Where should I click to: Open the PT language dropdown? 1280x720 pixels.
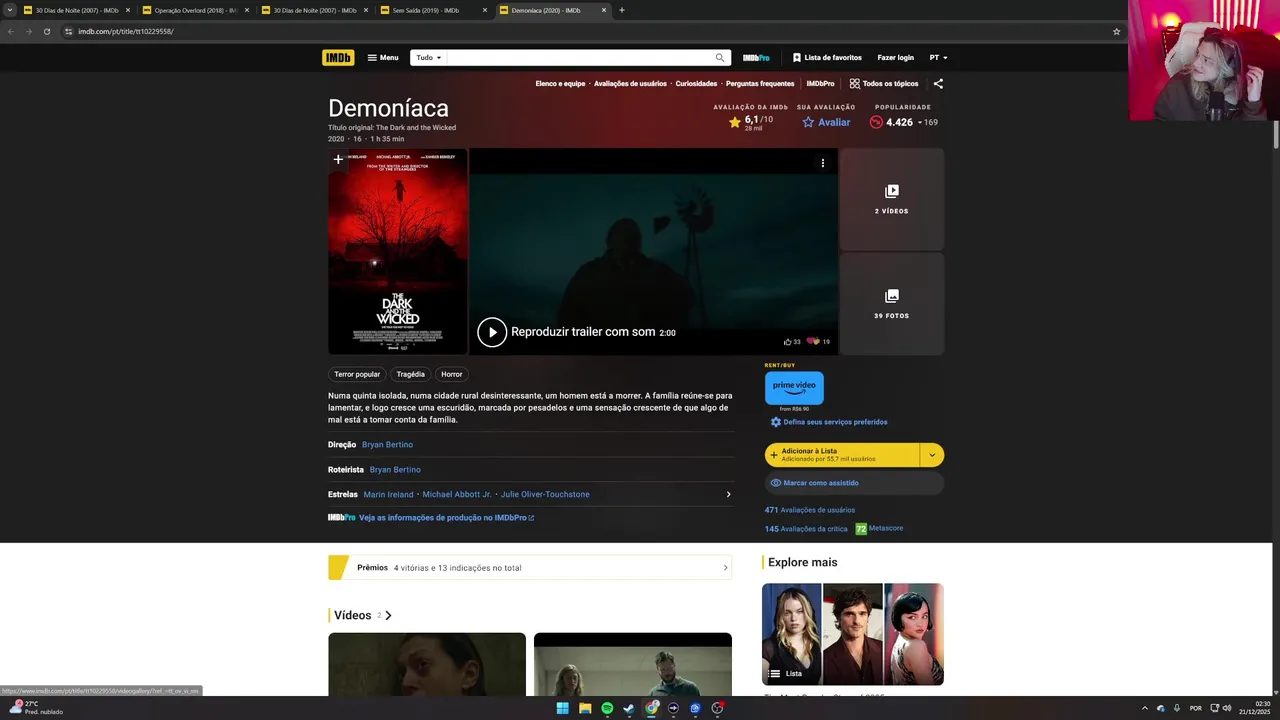coord(938,58)
